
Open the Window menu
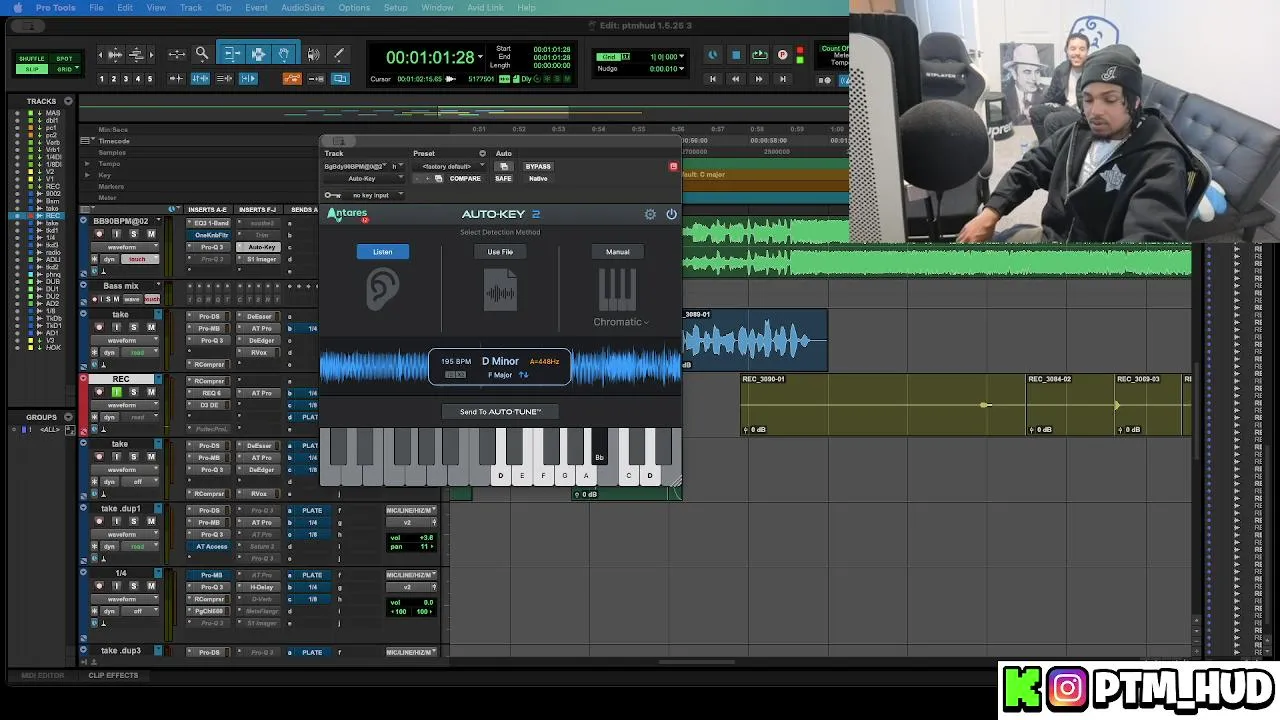[x=437, y=7]
